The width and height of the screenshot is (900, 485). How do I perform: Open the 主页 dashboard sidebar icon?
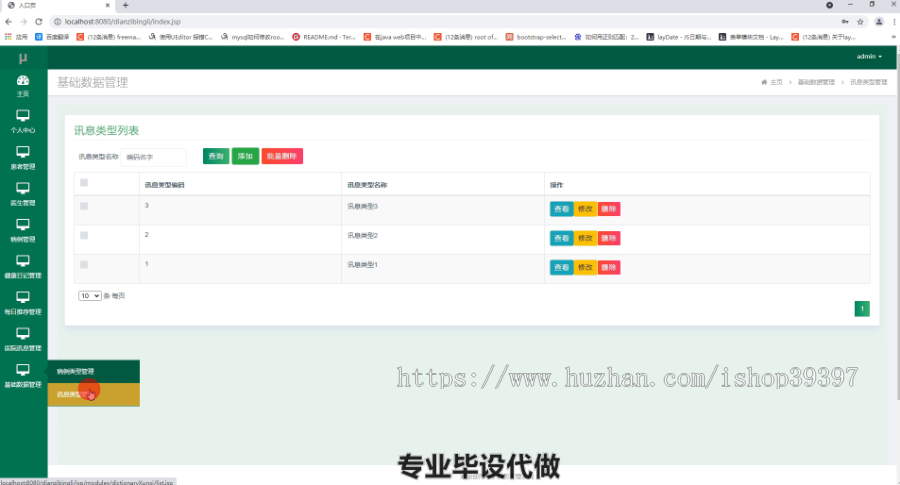coord(23,86)
